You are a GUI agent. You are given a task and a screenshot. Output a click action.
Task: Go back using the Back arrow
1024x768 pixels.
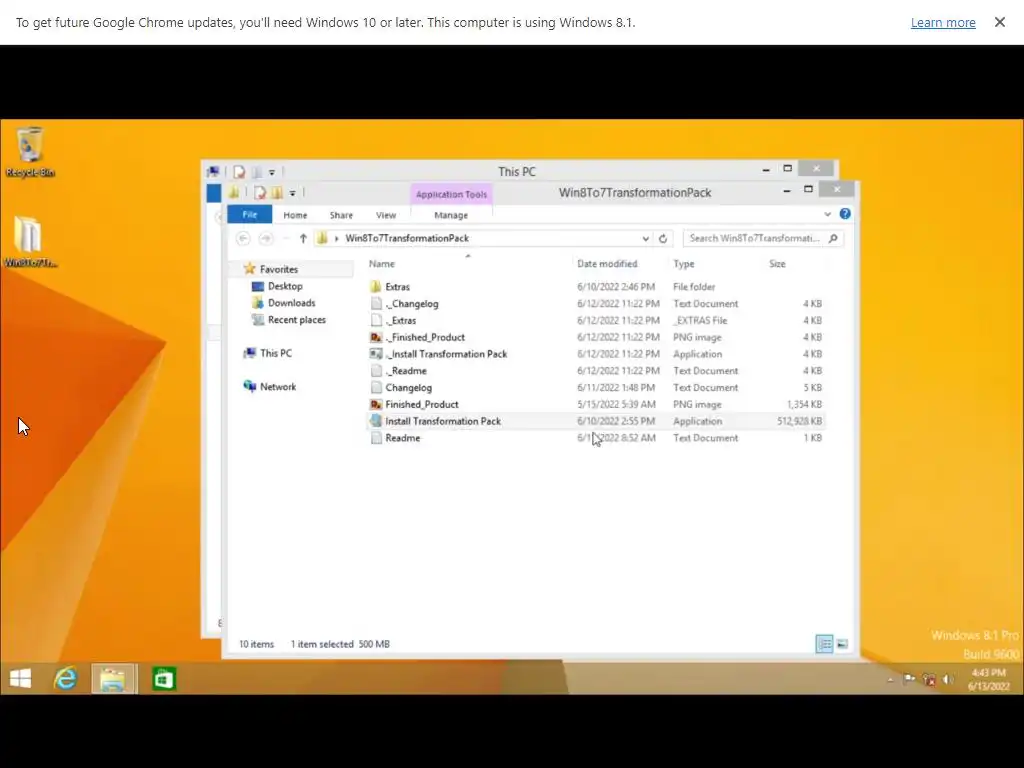[243, 238]
